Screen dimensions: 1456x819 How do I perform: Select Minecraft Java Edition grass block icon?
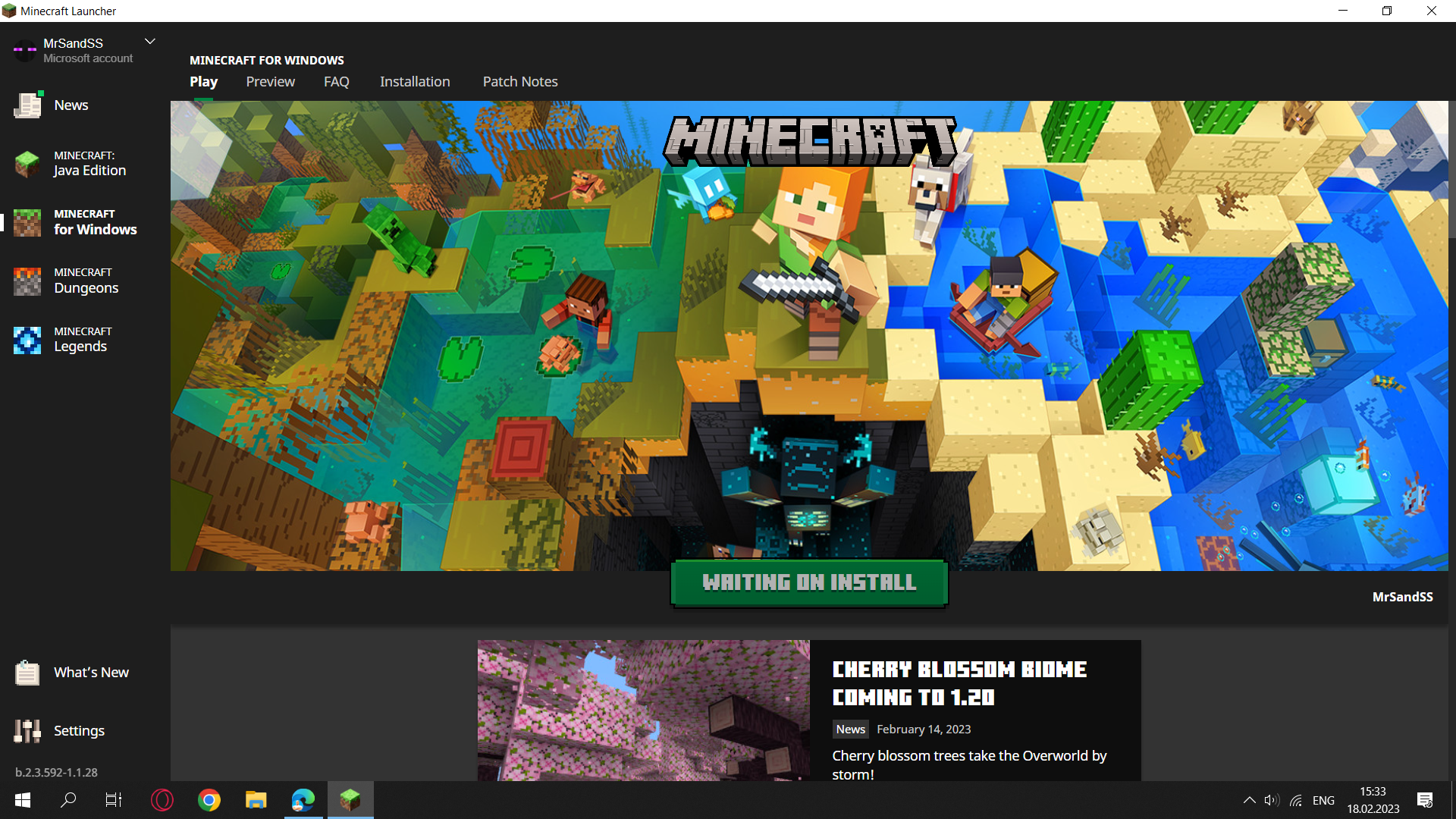pos(27,164)
